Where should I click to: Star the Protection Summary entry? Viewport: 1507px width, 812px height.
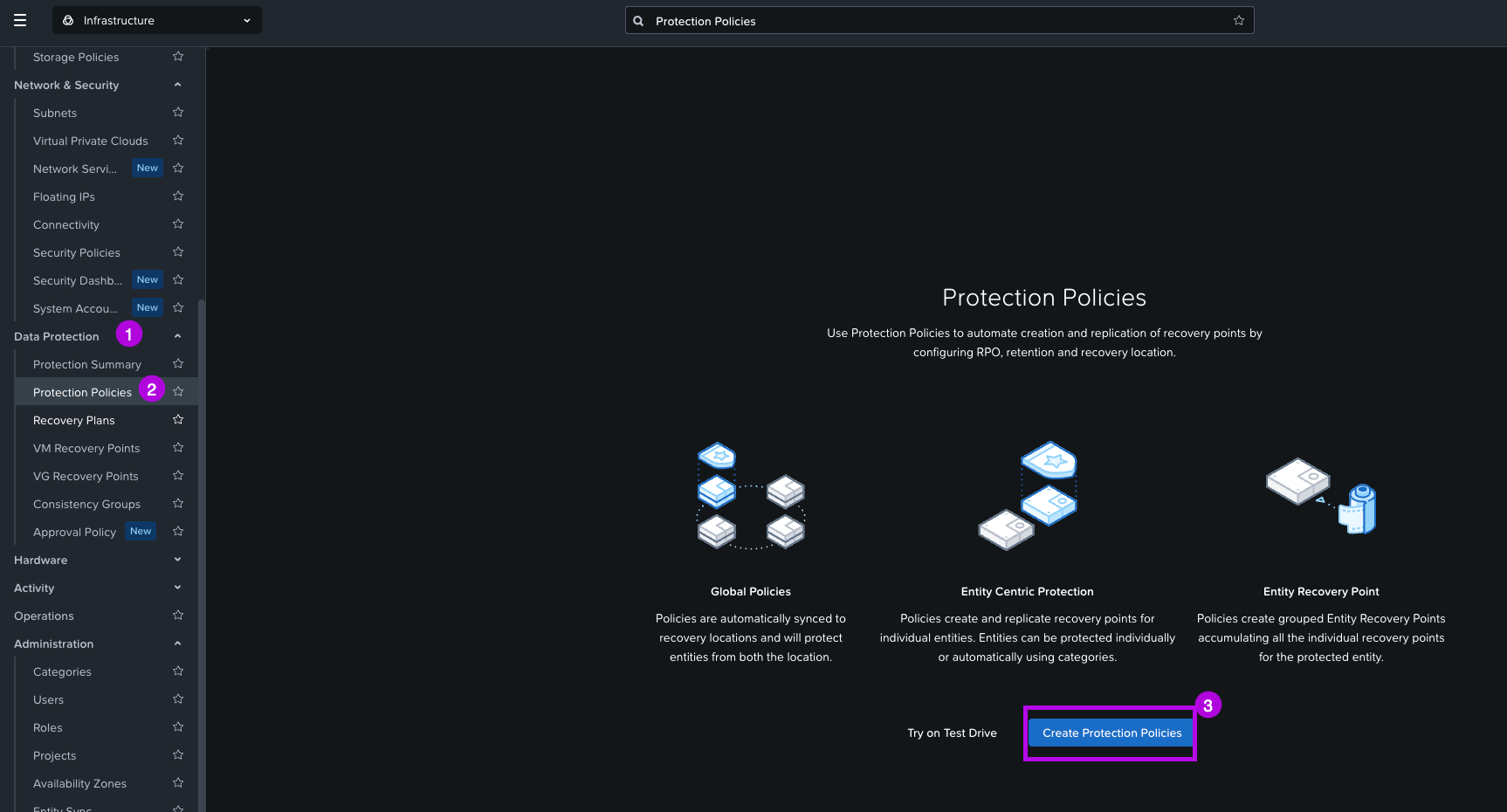click(178, 364)
